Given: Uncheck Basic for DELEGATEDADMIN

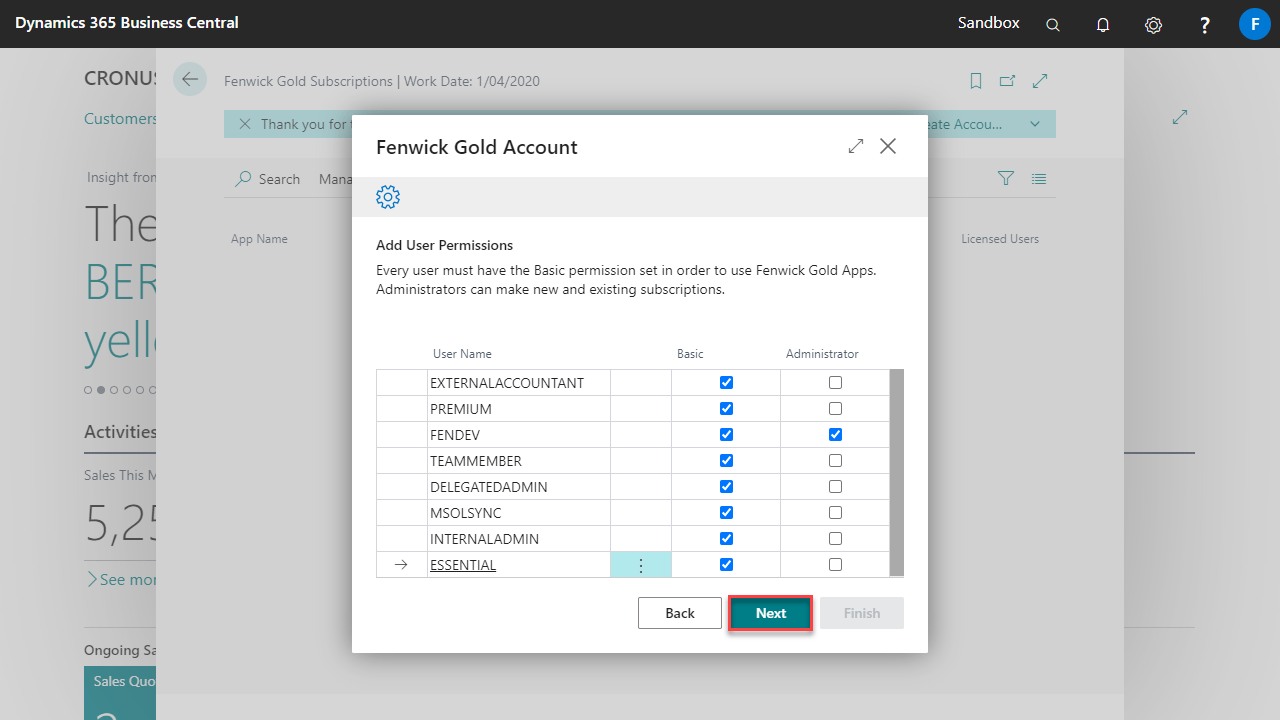Looking at the screenshot, I should [726, 486].
